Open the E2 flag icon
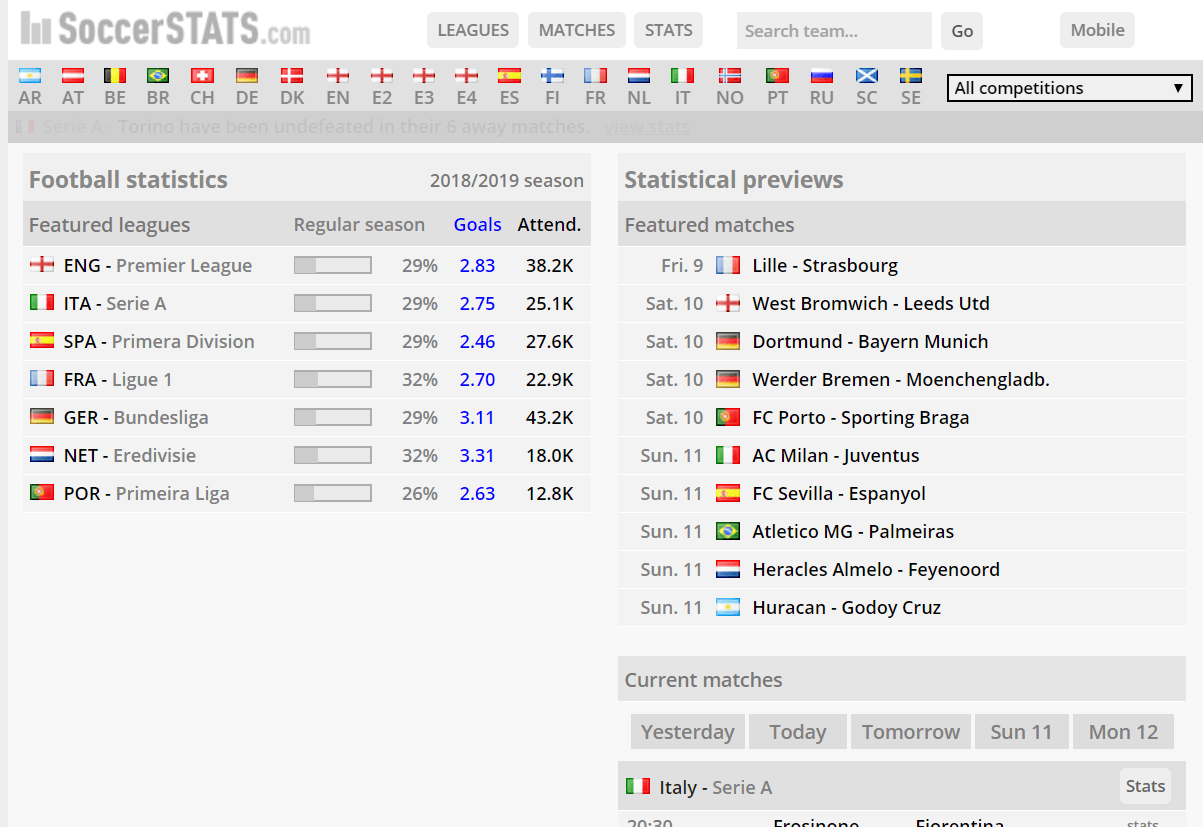 tap(382, 75)
